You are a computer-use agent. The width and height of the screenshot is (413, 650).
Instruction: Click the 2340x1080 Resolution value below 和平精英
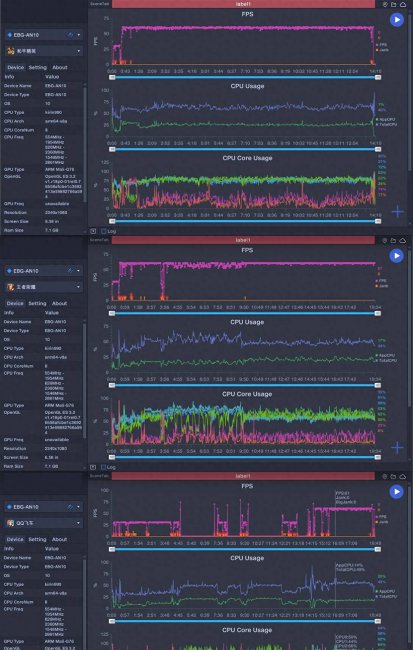click(x=56, y=213)
